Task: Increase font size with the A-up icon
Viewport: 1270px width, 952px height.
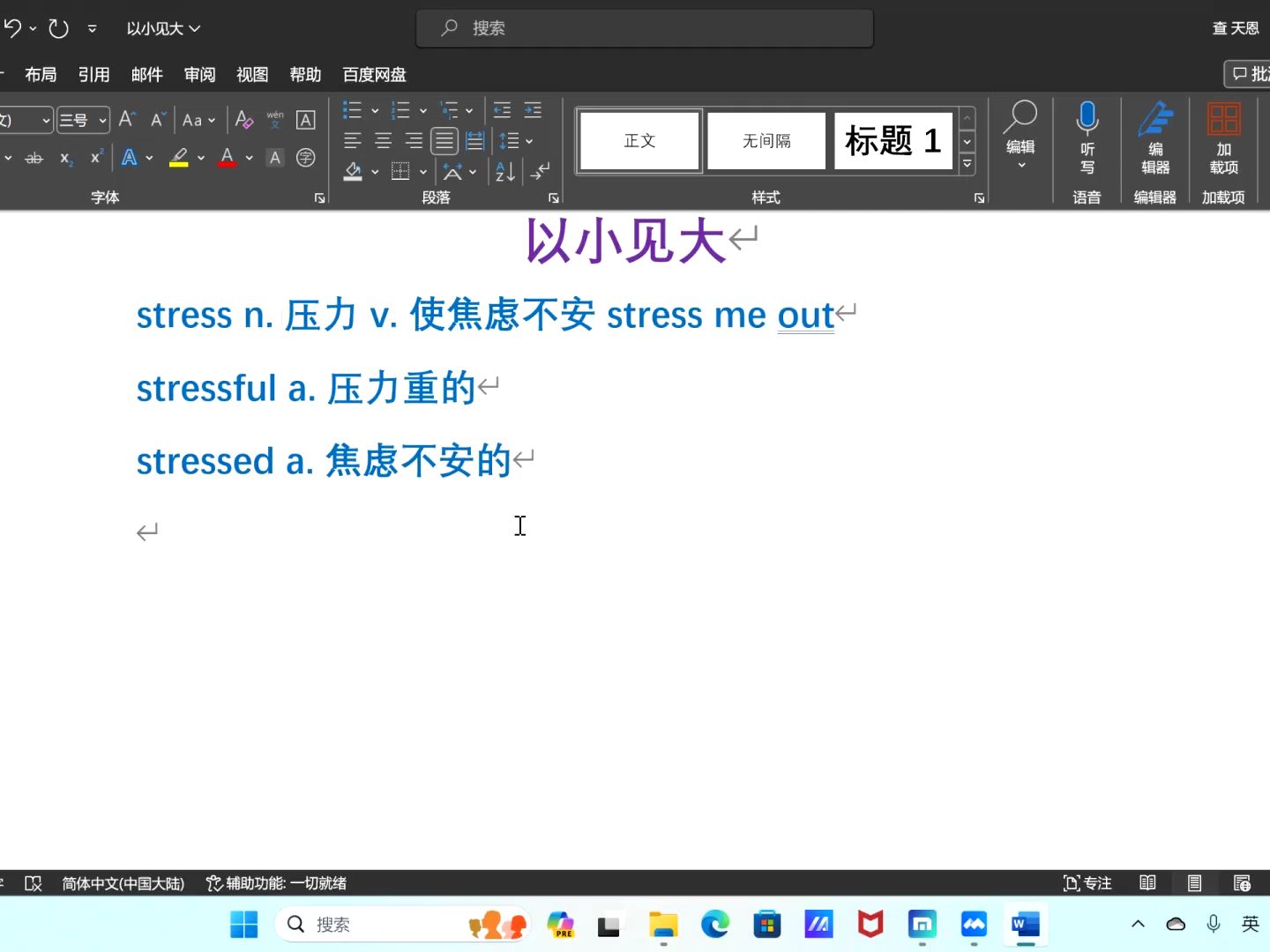Action: (127, 119)
